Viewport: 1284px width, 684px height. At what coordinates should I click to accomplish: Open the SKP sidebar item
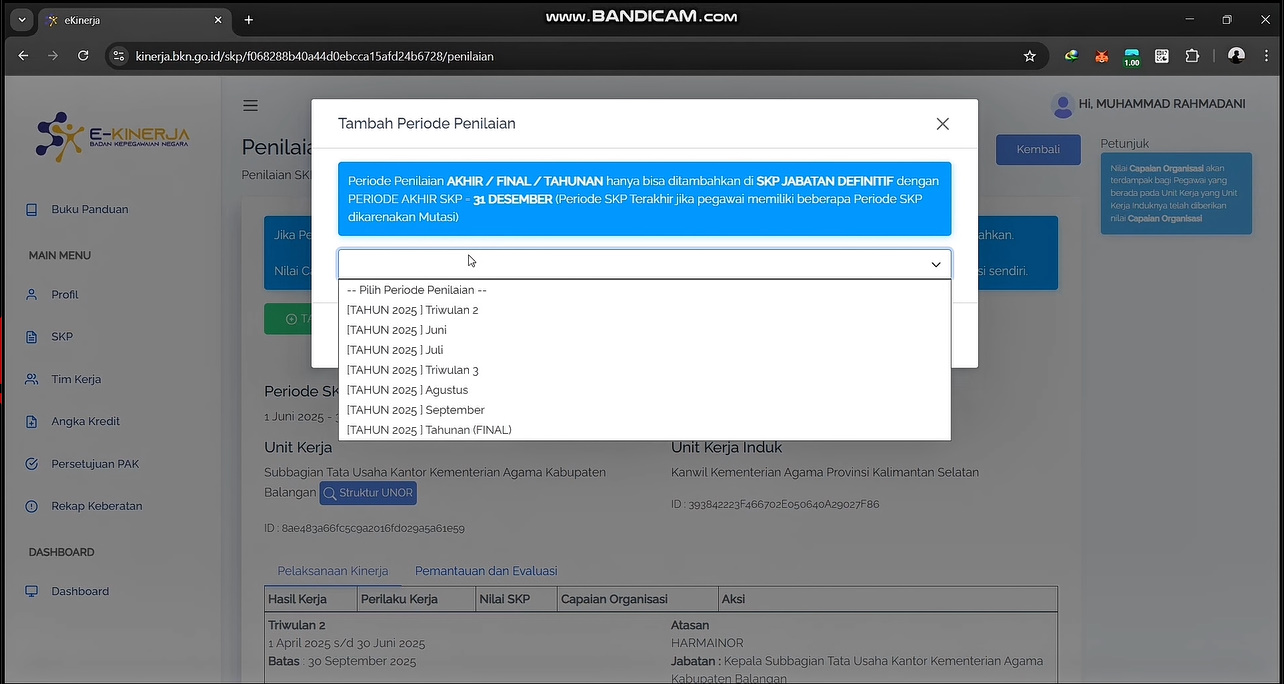(62, 337)
